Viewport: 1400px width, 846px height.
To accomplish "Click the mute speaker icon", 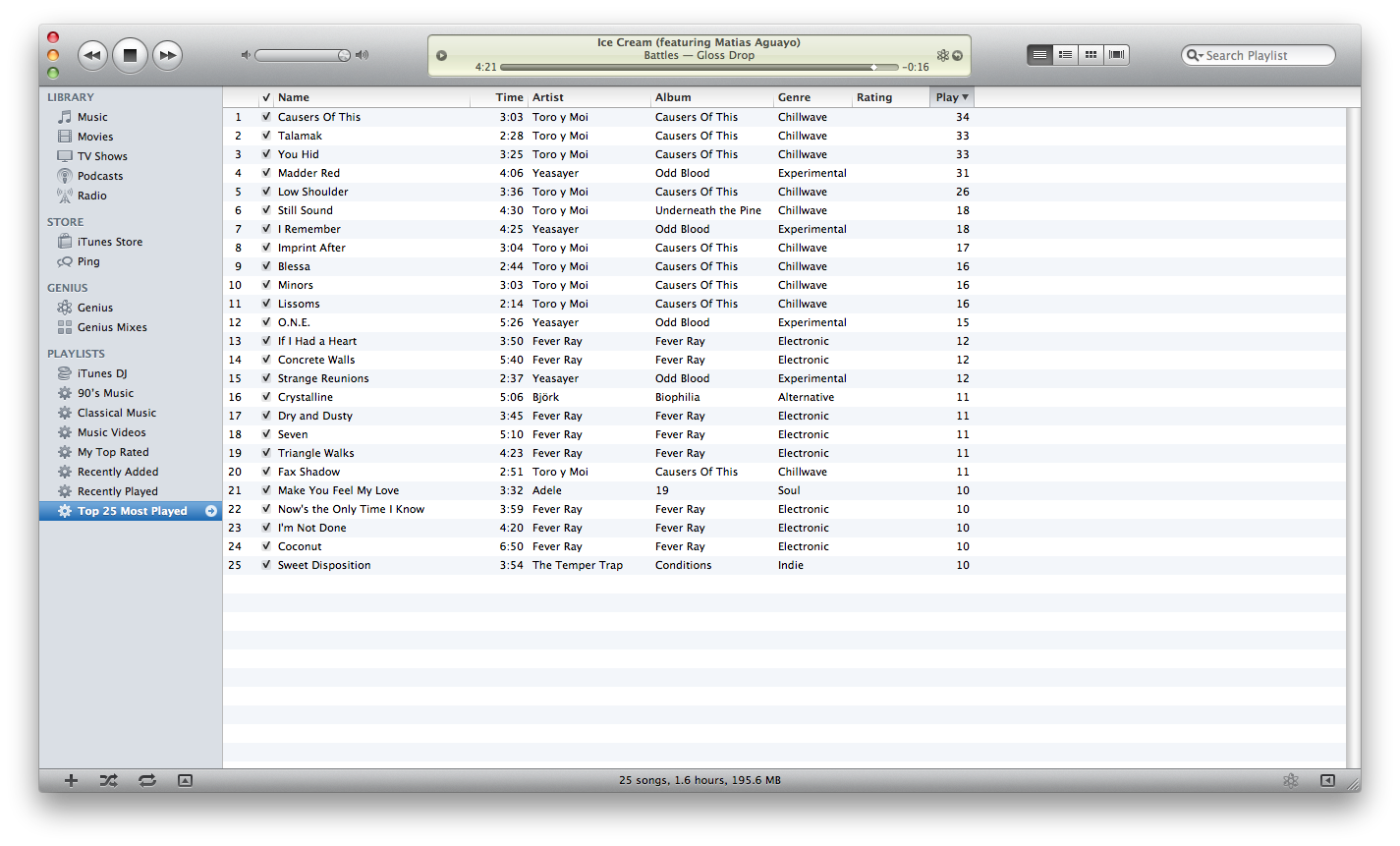I will coord(246,55).
